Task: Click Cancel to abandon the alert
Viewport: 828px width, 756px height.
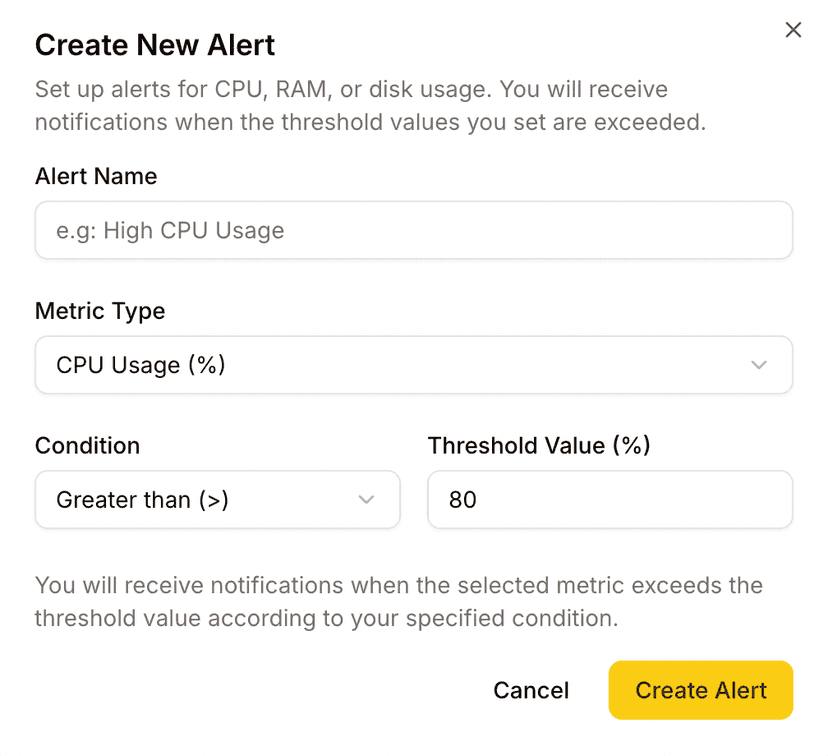Action: point(531,690)
